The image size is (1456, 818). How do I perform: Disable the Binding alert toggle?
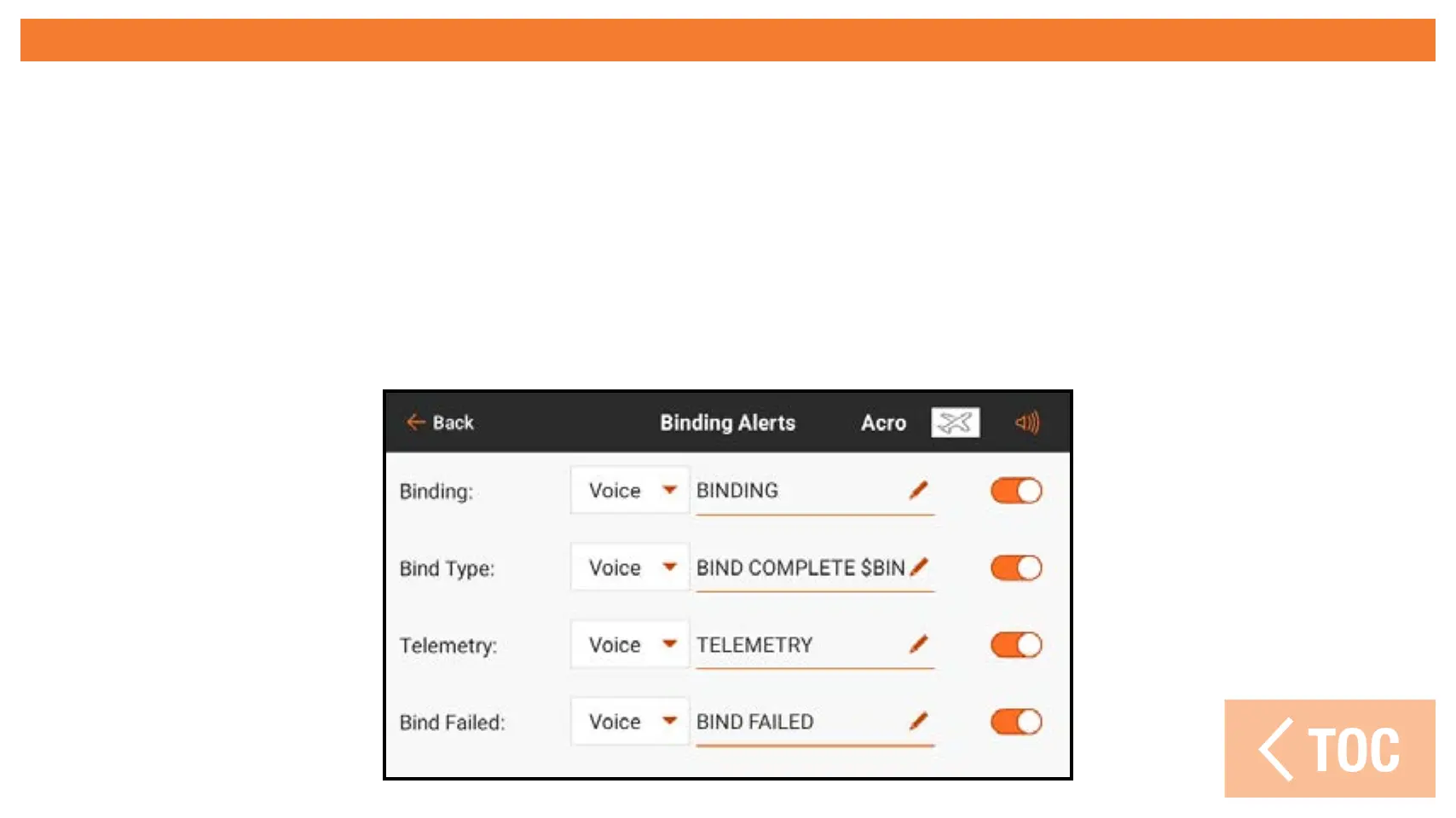click(1016, 491)
